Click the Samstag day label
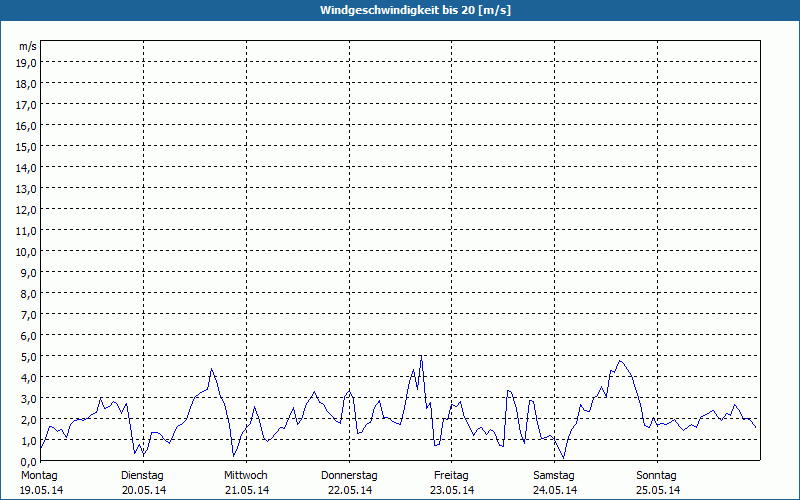800x500 pixels. [555, 475]
